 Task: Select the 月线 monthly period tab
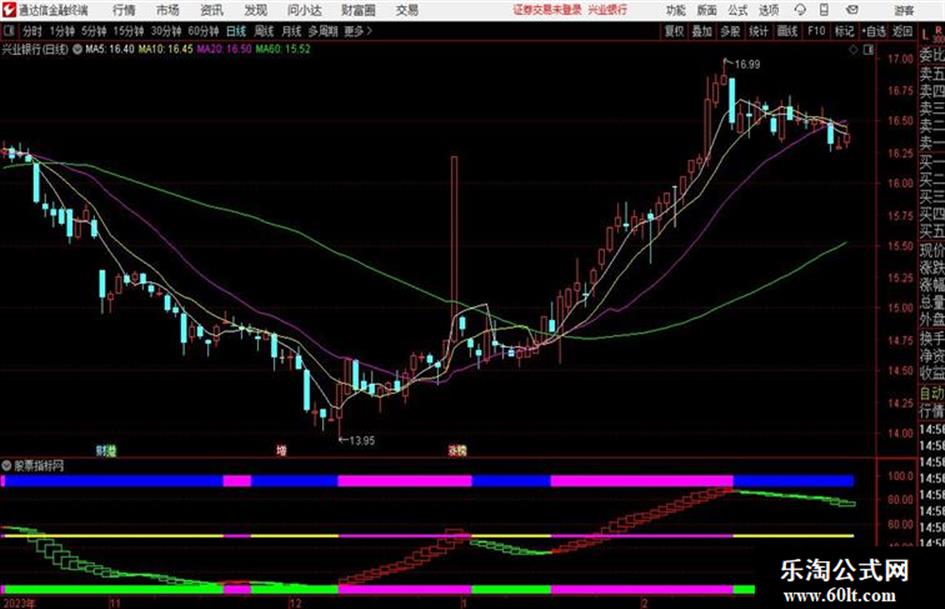coord(292,31)
